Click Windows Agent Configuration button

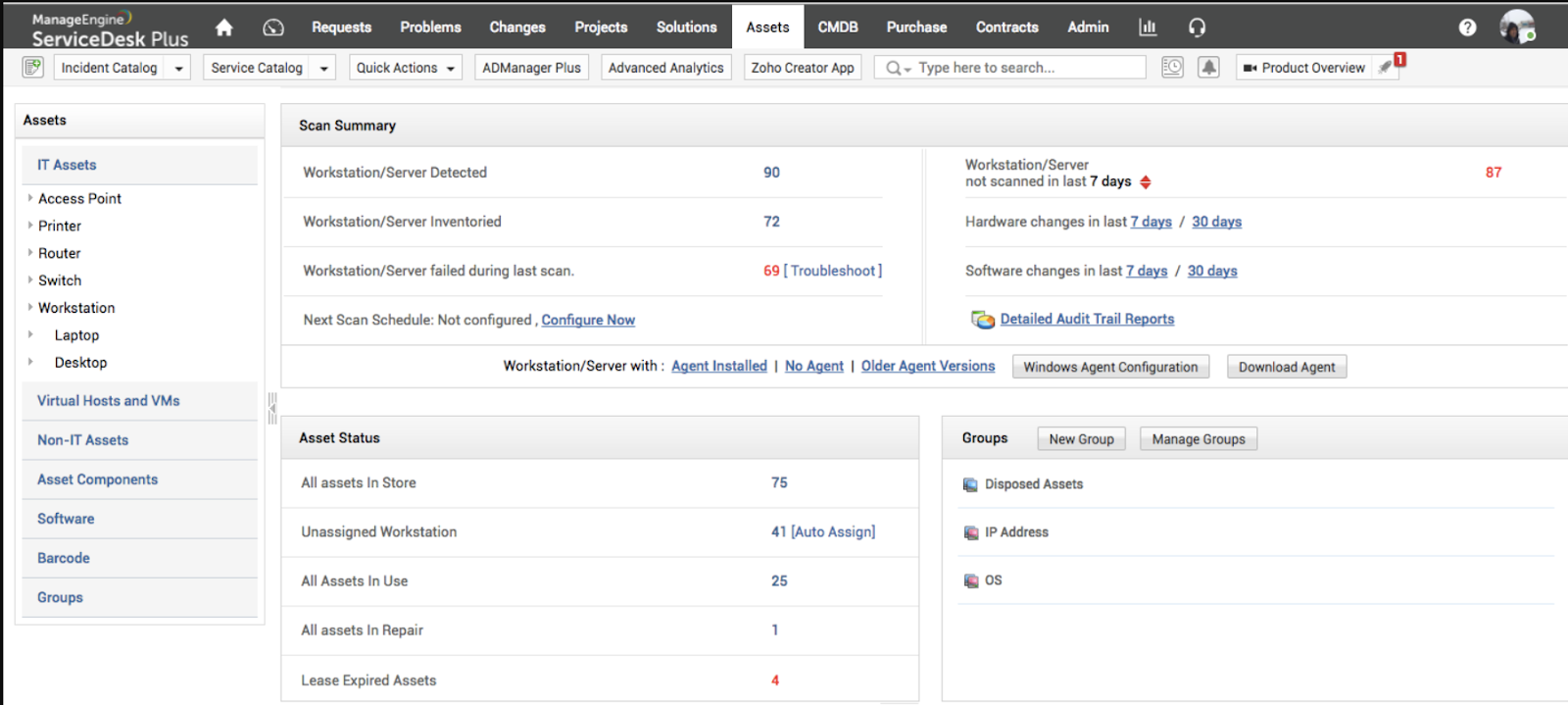pyautogui.click(x=1110, y=367)
